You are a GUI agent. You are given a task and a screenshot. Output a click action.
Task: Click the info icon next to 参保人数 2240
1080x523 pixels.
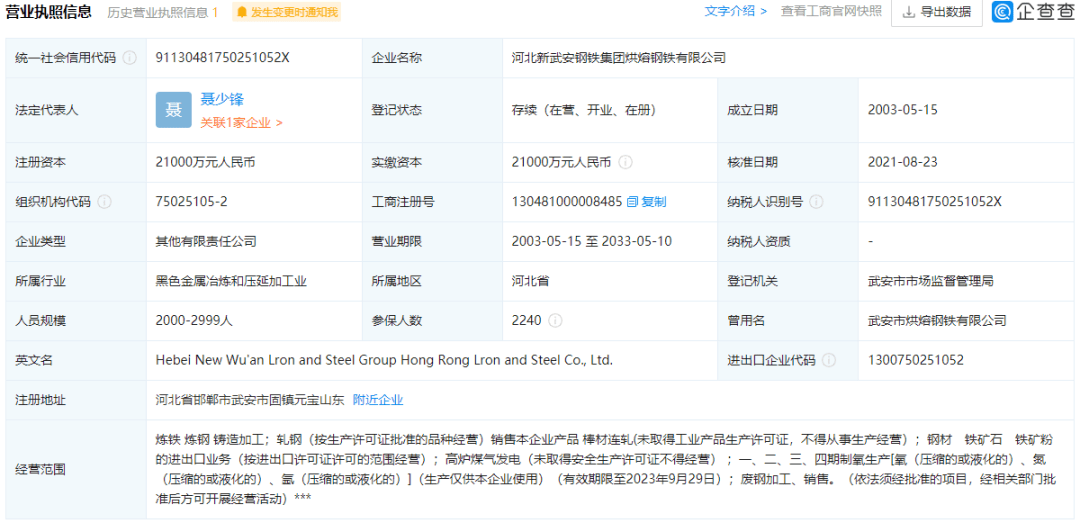tap(555, 321)
